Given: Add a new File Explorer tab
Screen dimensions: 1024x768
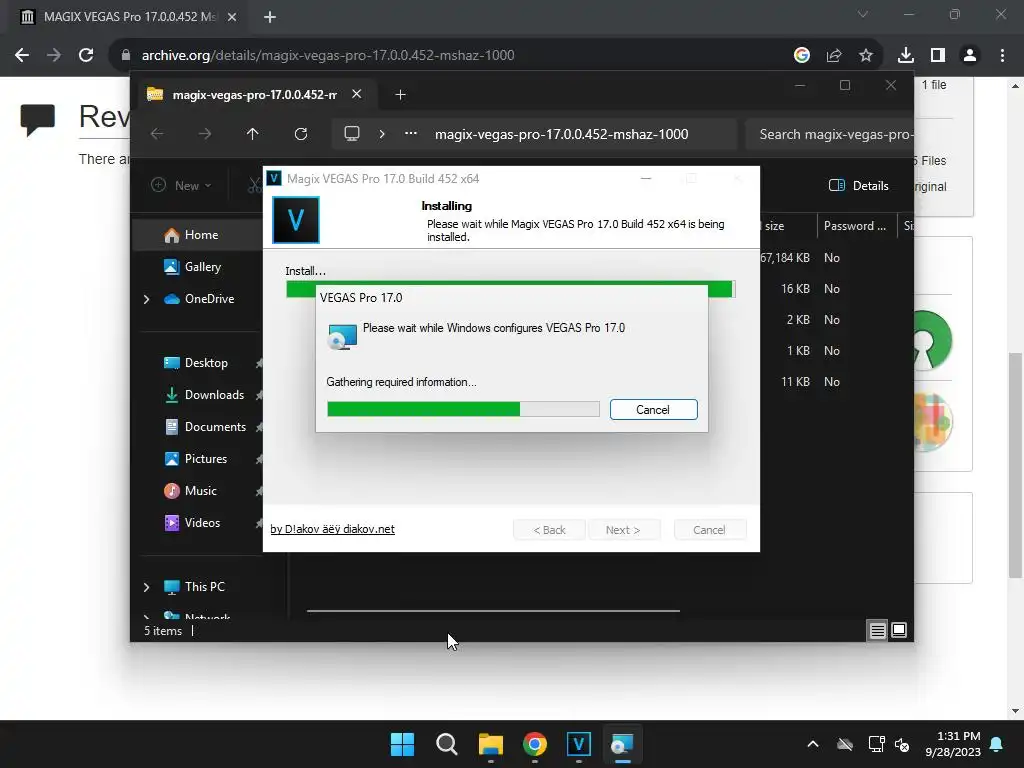Looking at the screenshot, I should [400, 95].
